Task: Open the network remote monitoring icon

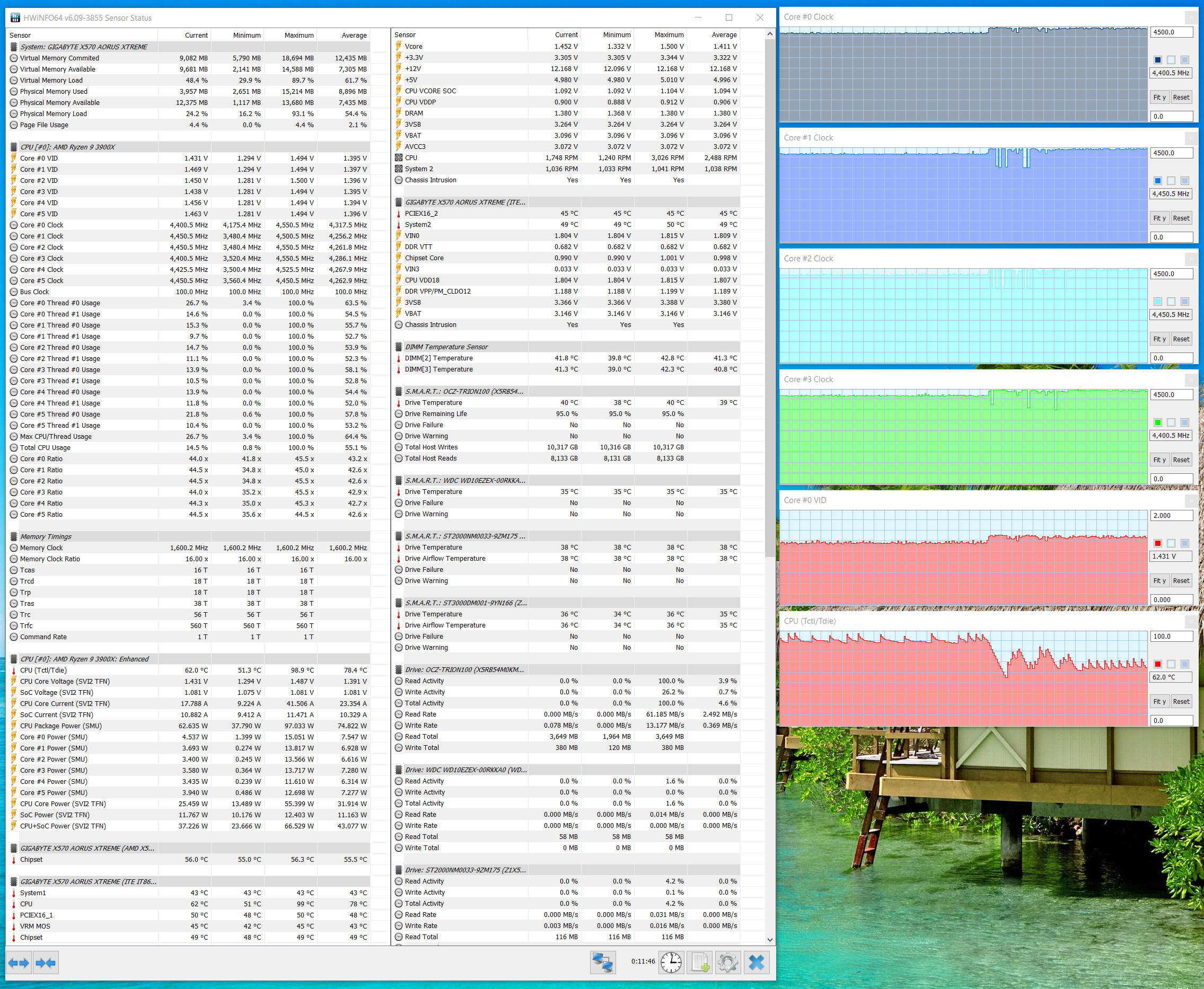Action: tap(602, 962)
